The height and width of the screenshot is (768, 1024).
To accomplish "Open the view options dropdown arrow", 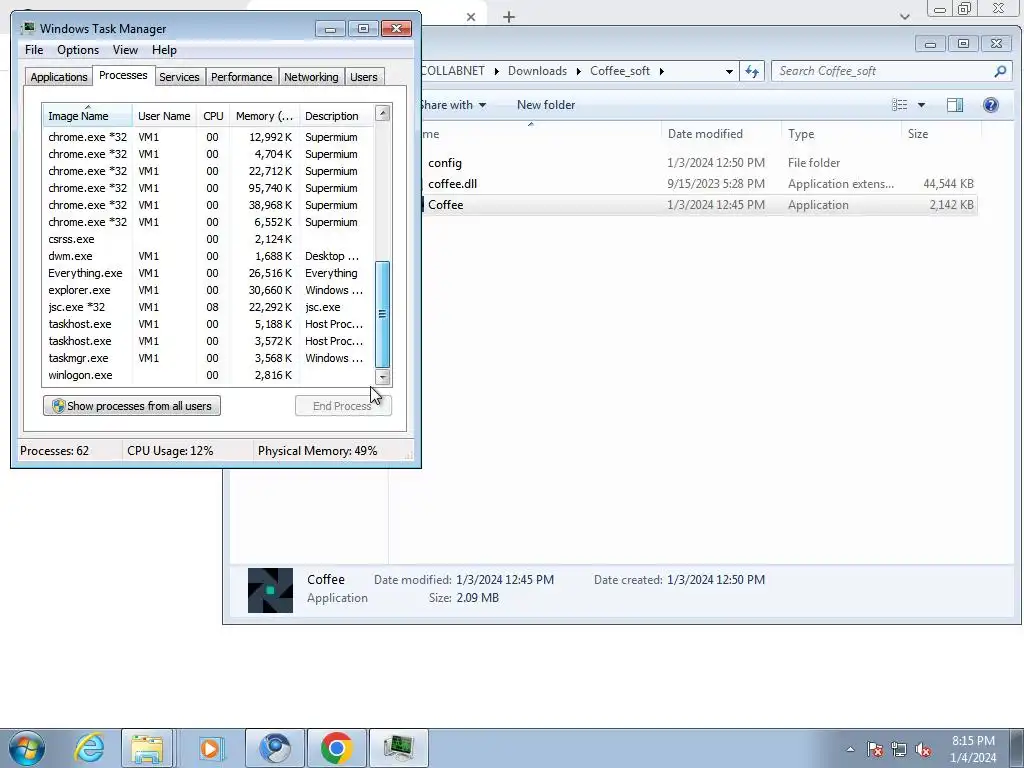I will 921,104.
